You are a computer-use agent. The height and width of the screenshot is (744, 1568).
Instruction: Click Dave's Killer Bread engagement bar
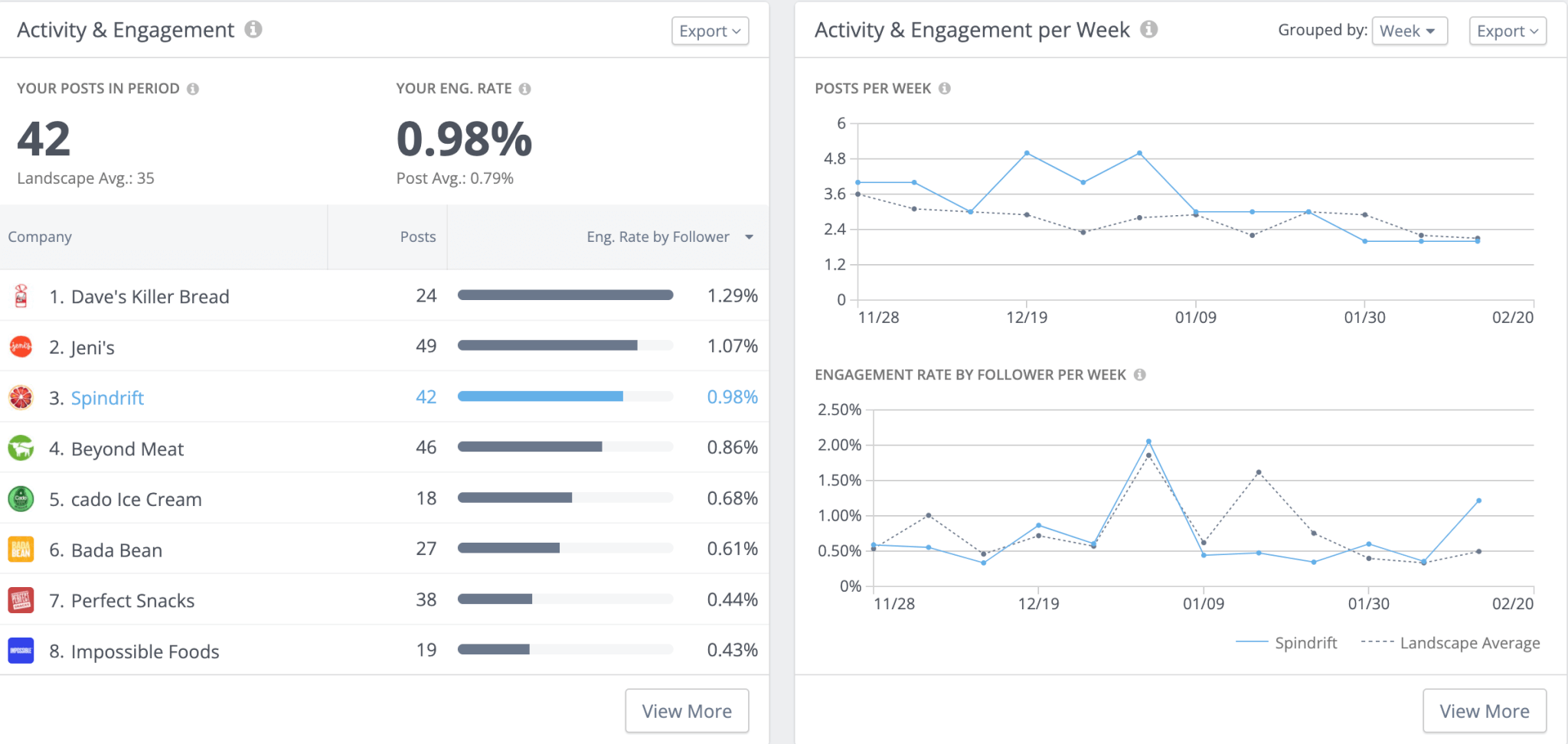[565, 295]
